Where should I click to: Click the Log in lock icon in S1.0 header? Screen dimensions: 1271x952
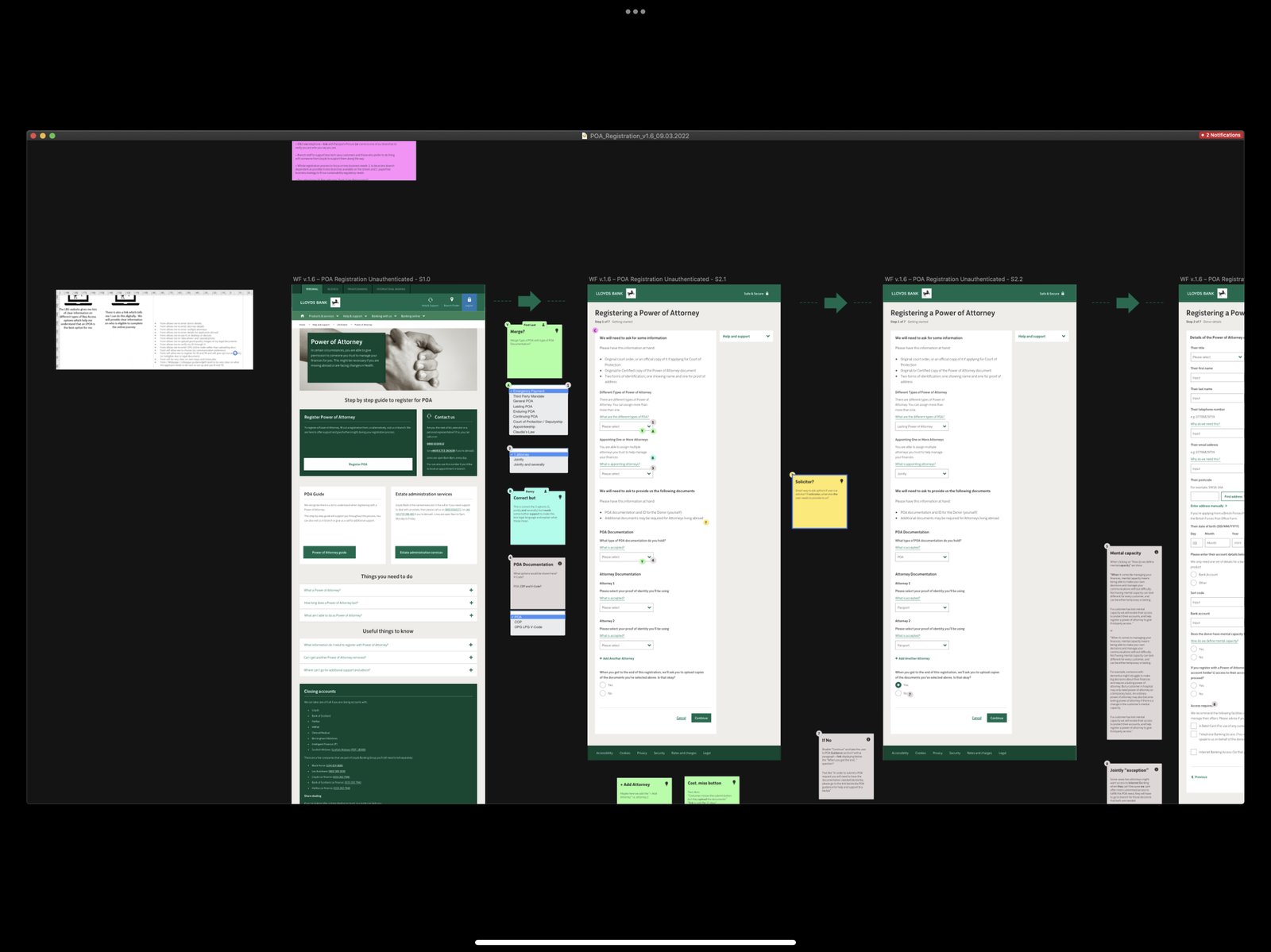pos(469,301)
